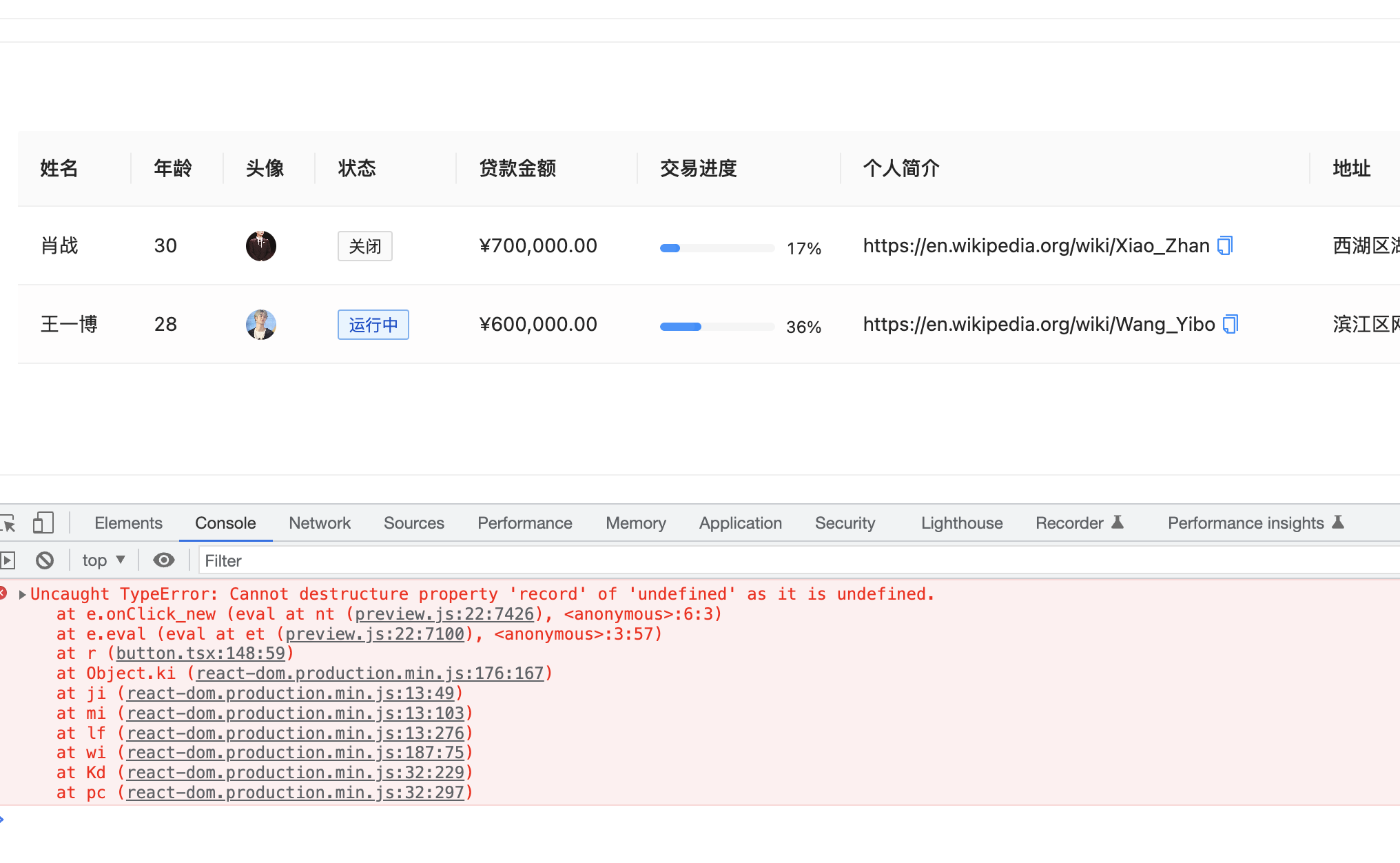Open the preview.js:22:7426 link
Viewport: 1400px width, 863px height.
pos(444,614)
